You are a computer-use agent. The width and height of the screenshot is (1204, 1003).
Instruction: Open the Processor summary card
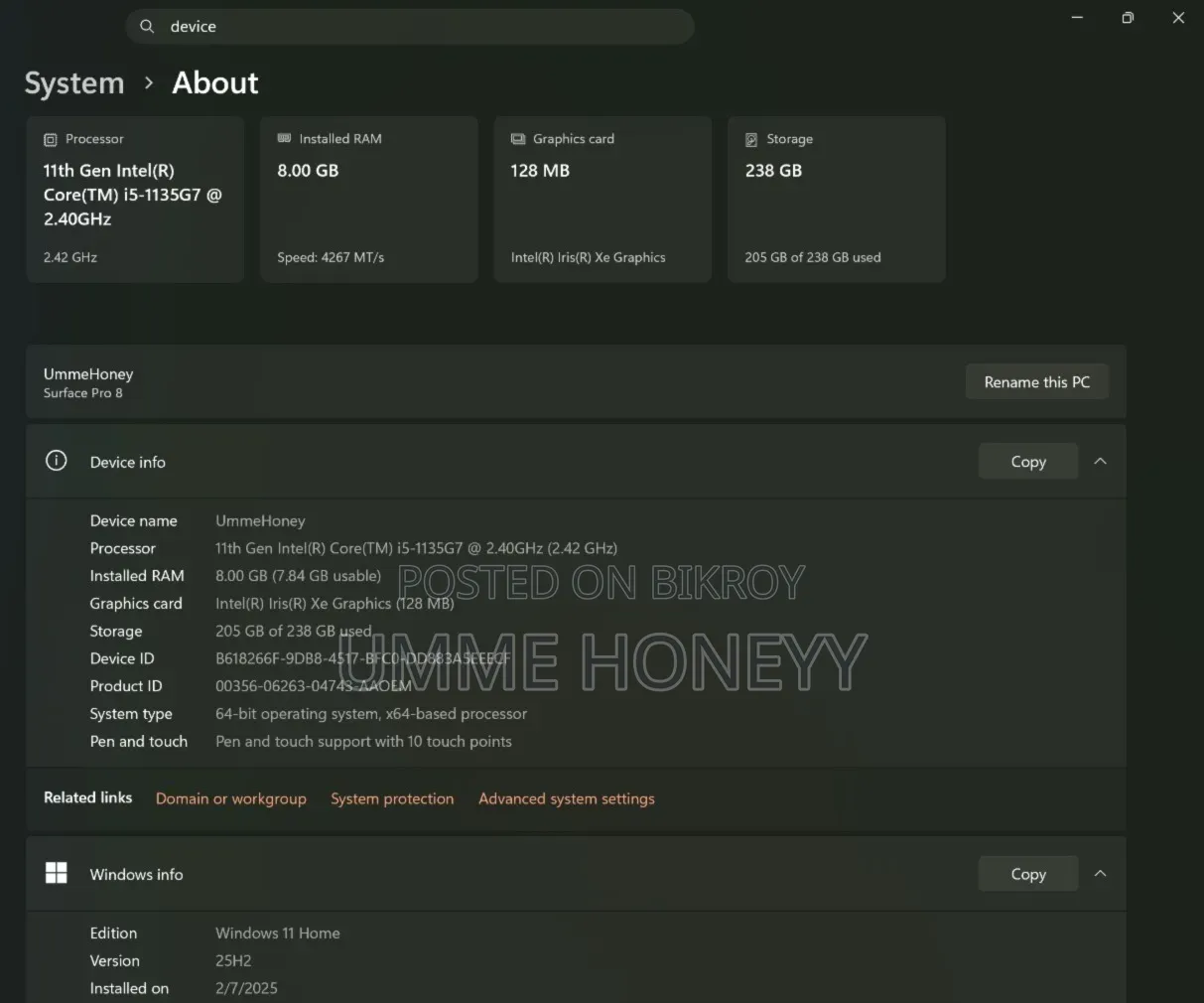(x=135, y=200)
